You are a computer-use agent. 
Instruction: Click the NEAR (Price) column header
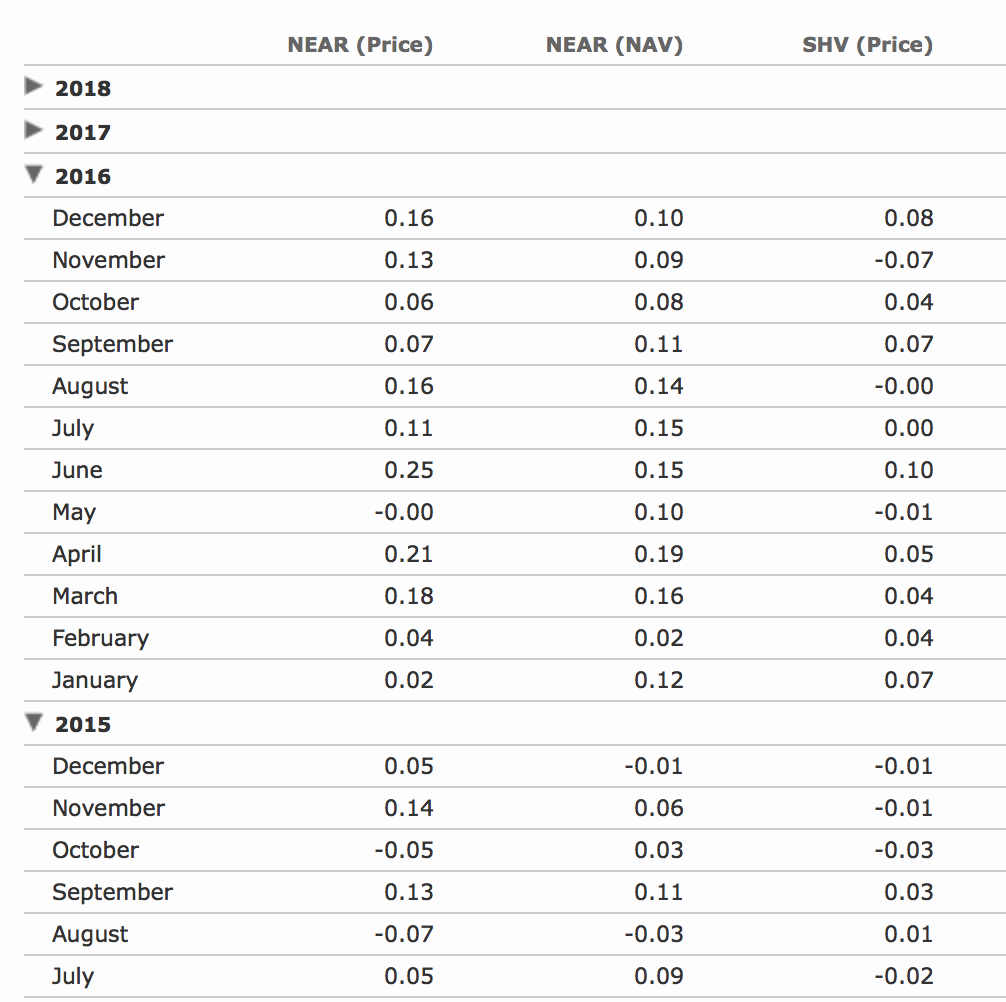tap(360, 45)
